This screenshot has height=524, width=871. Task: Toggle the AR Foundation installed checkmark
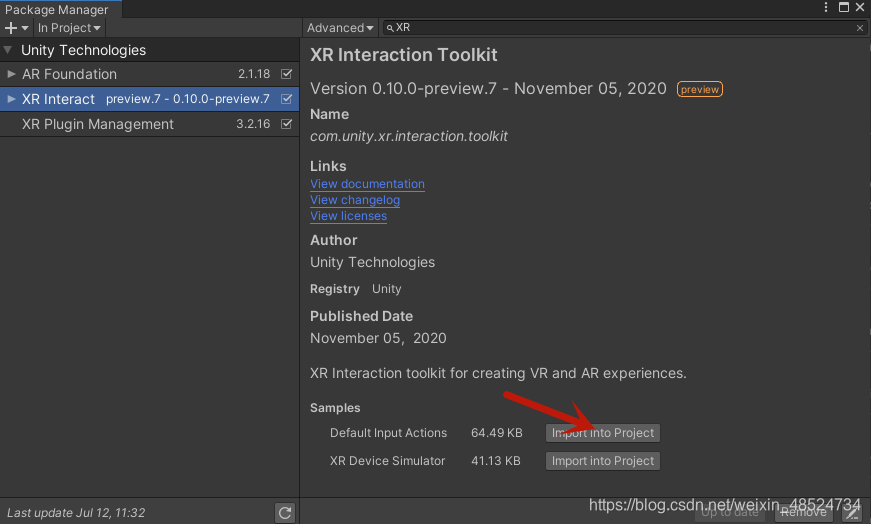[287, 74]
